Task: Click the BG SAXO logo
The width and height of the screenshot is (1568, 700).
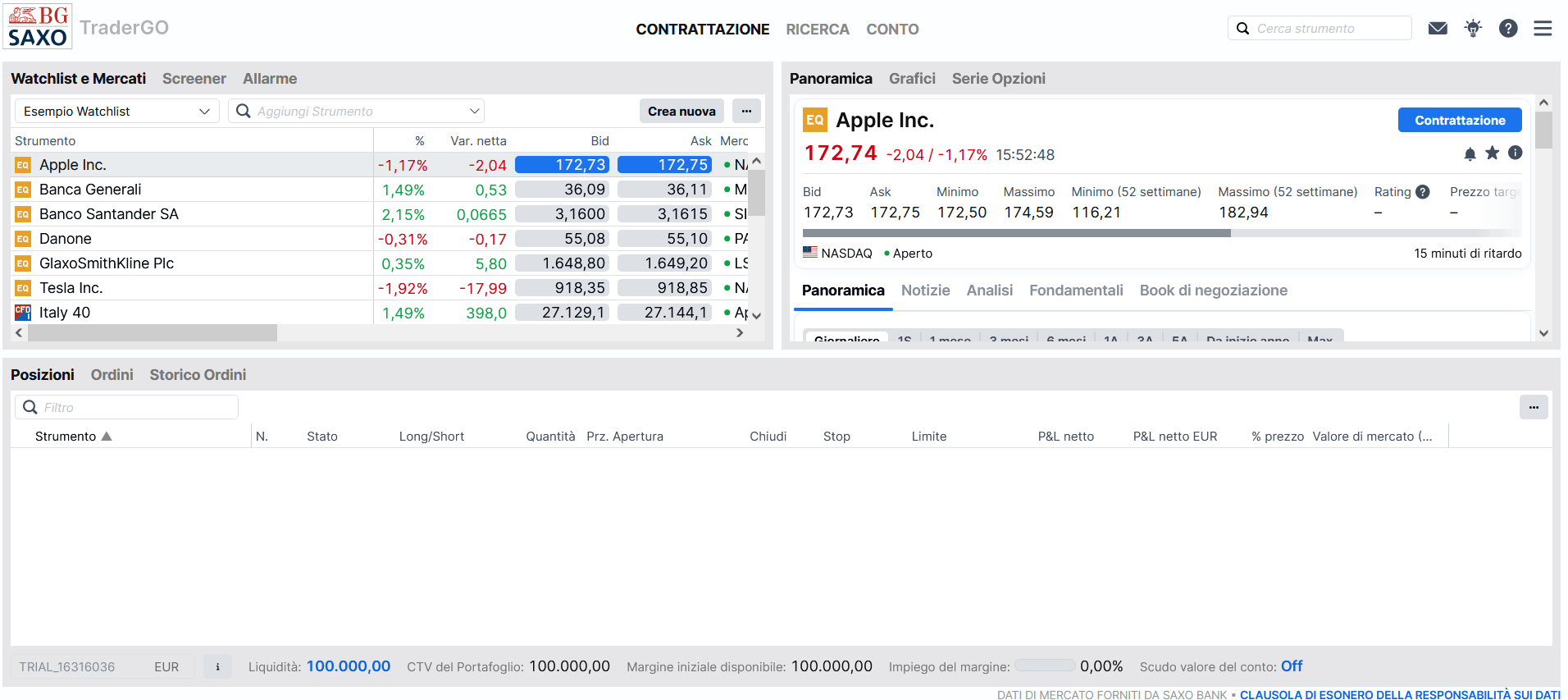Action: click(x=39, y=27)
